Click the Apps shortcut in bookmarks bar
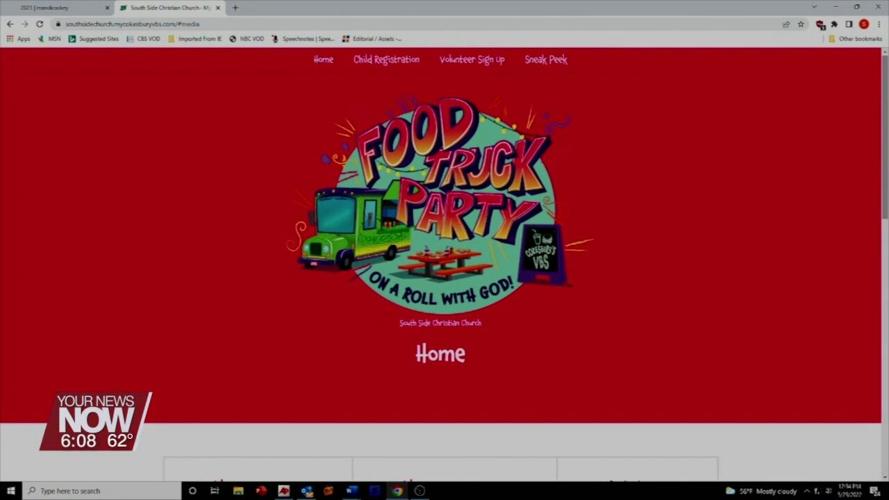Image resolution: width=889 pixels, height=500 pixels. (18, 39)
